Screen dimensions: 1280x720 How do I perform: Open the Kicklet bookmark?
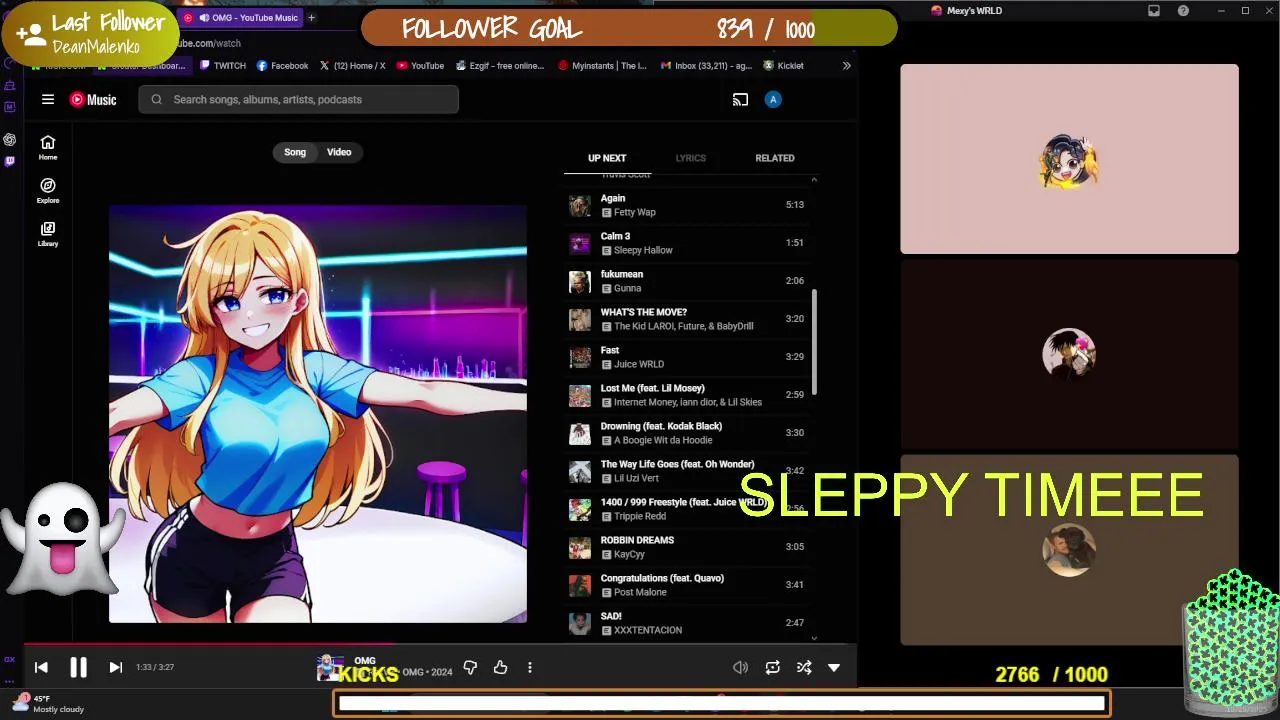(x=783, y=66)
